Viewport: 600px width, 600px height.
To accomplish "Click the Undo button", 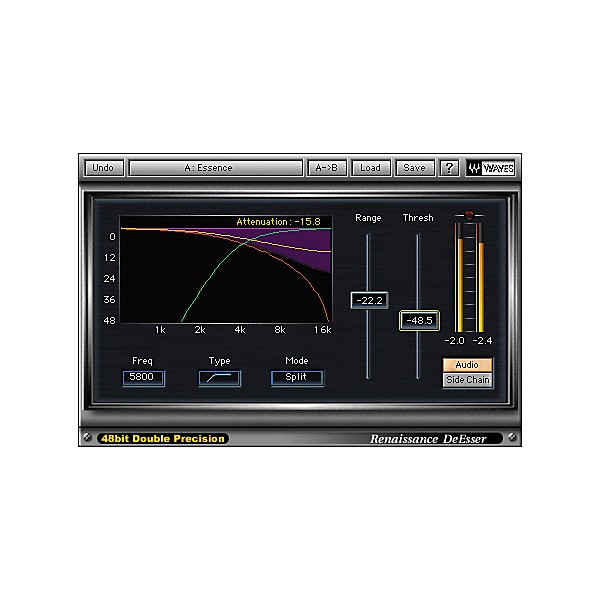I will tap(104, 168).
